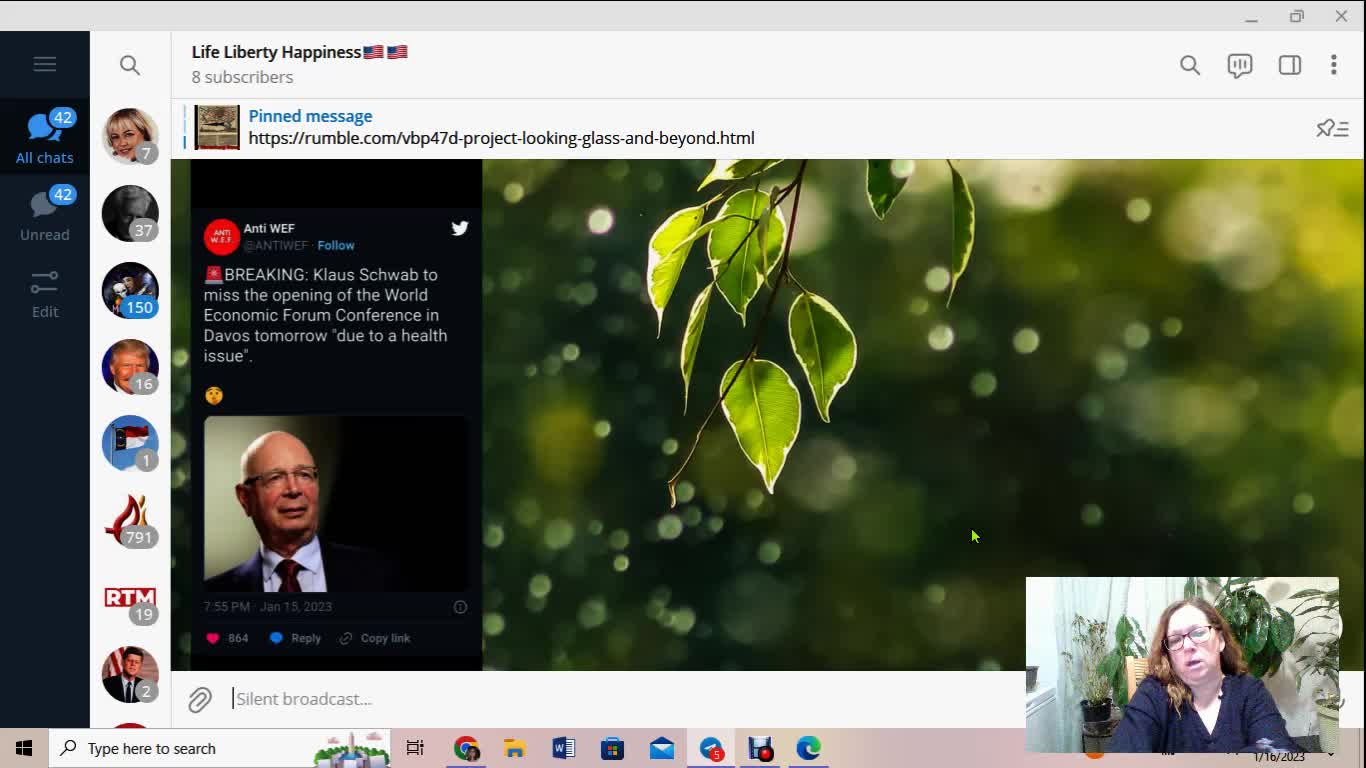1366x768 pixels.
Task: Follow the Anti WEF account
Action: coord(336,245)
